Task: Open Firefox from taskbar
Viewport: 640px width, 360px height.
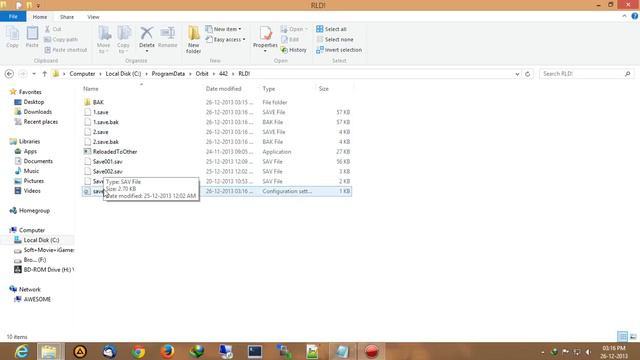Action: pyautogui.click(x=167, y=351)
